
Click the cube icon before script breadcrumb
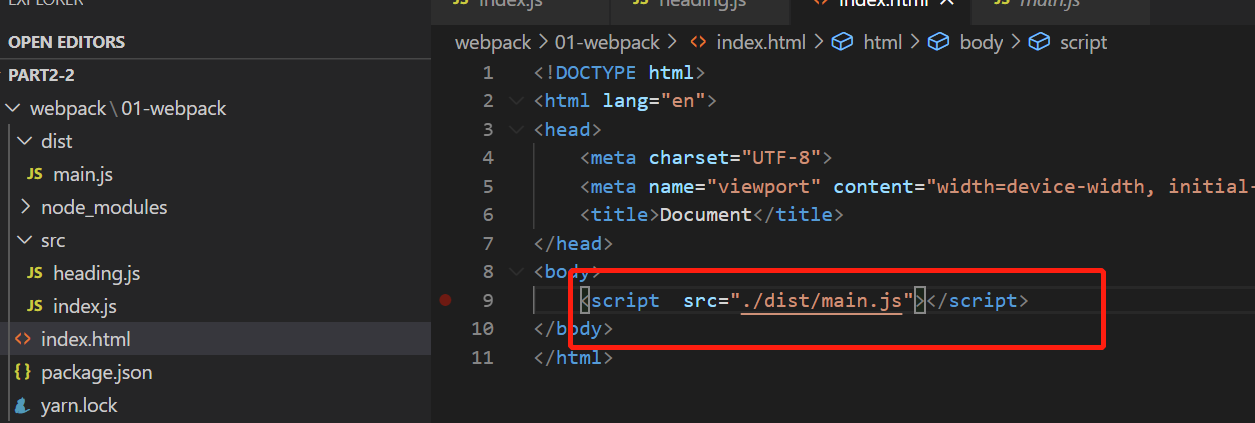coord(1040,42)
